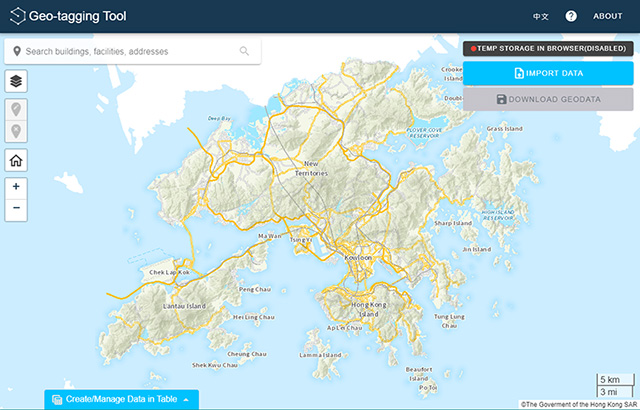Zoom out of the map
Image resolution: width=640 pixels, height=410 pixels.
16,209
